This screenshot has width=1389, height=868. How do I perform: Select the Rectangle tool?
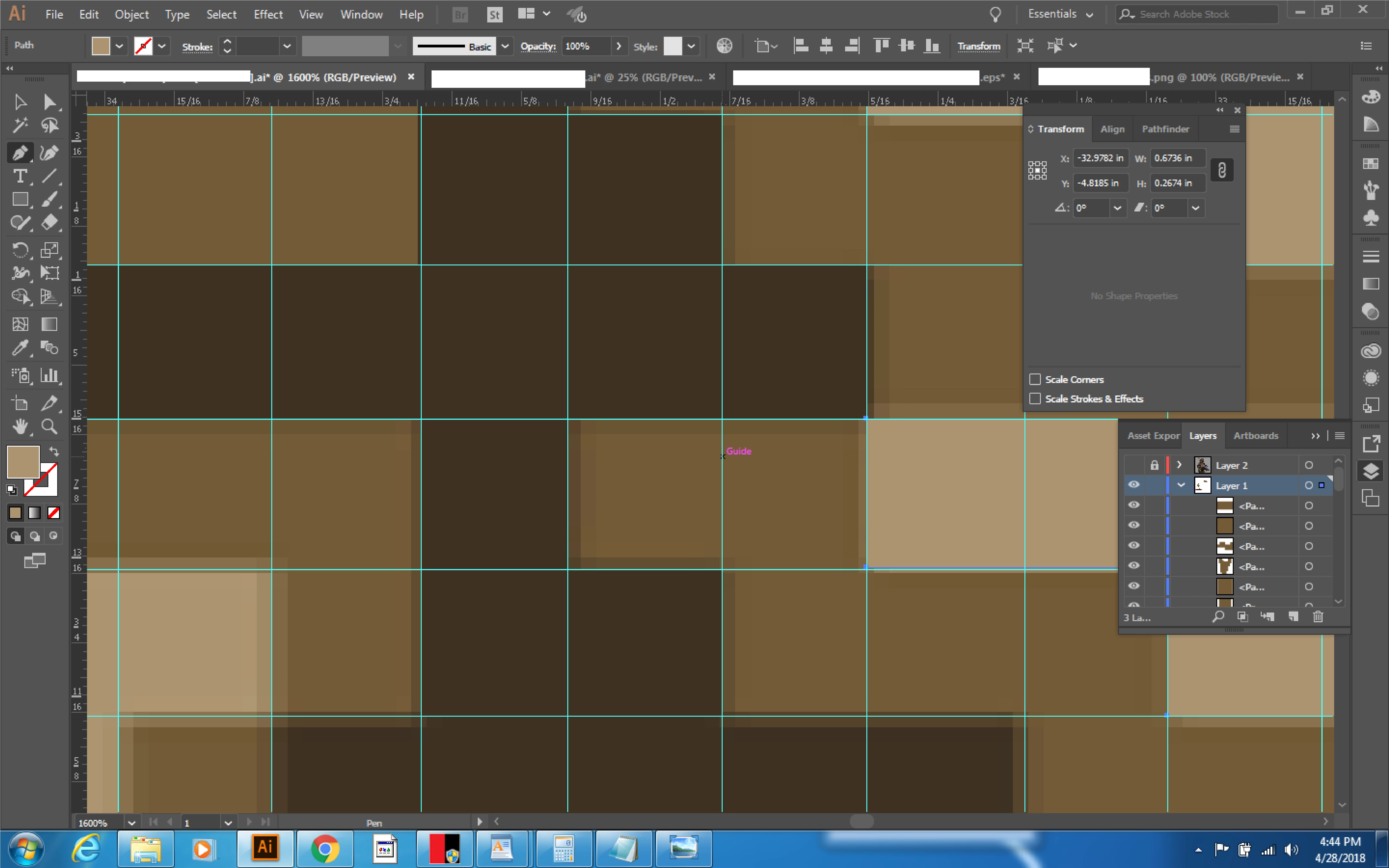20,199
